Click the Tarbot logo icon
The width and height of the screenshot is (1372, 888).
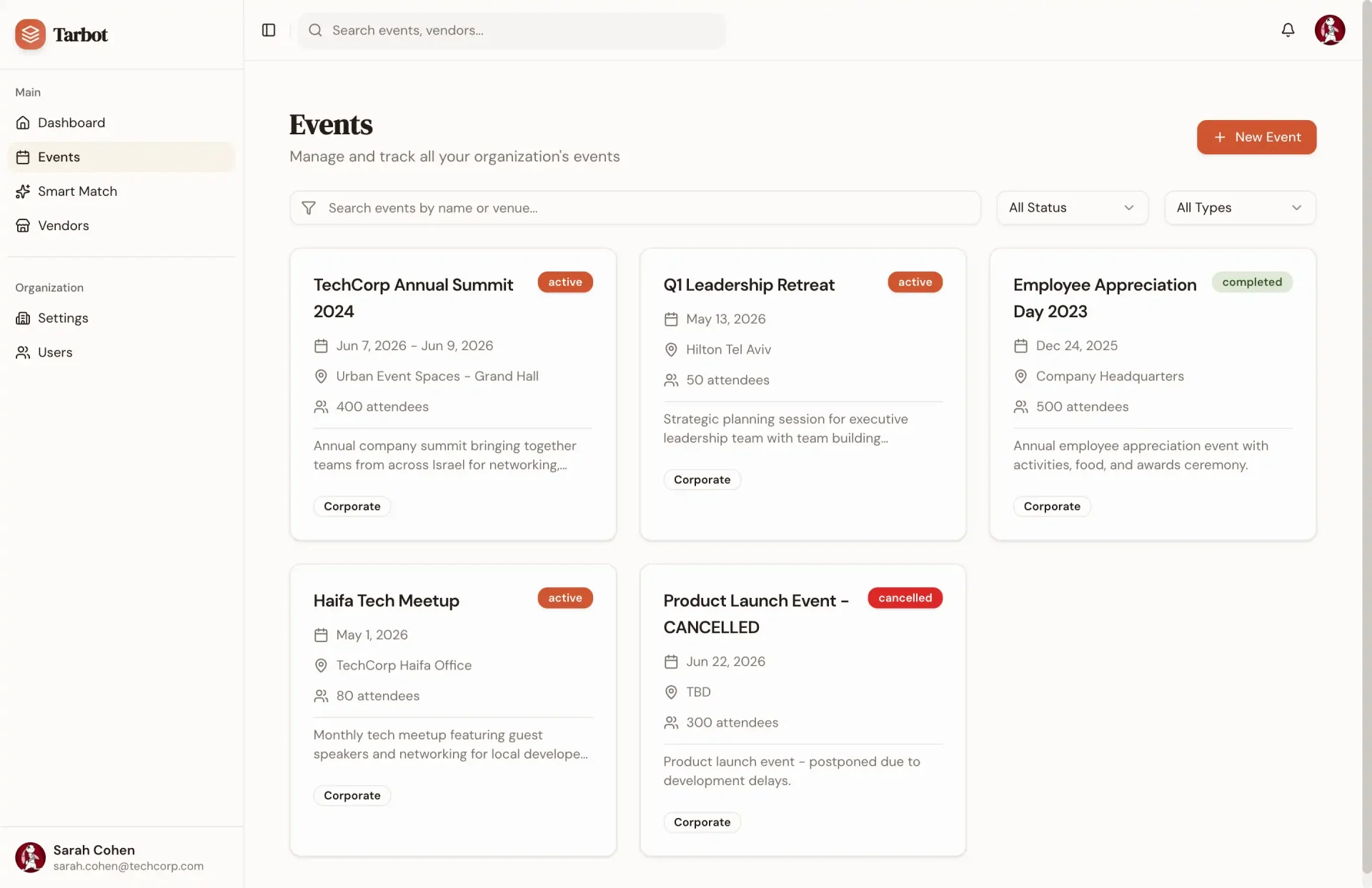click(x=30, y=34)
